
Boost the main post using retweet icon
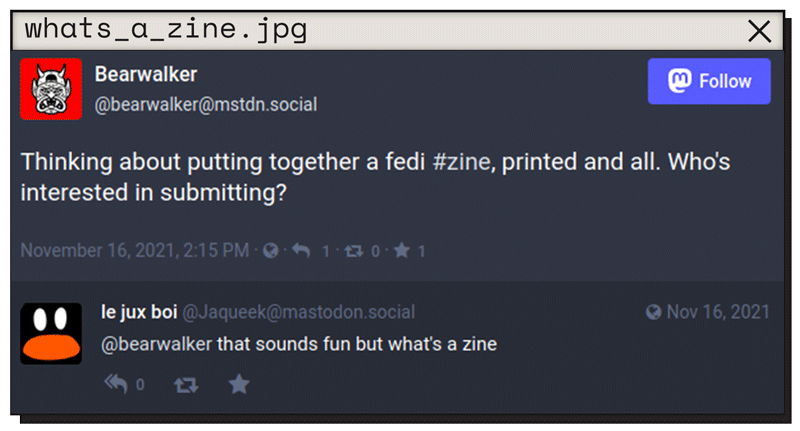pos(354,251)
